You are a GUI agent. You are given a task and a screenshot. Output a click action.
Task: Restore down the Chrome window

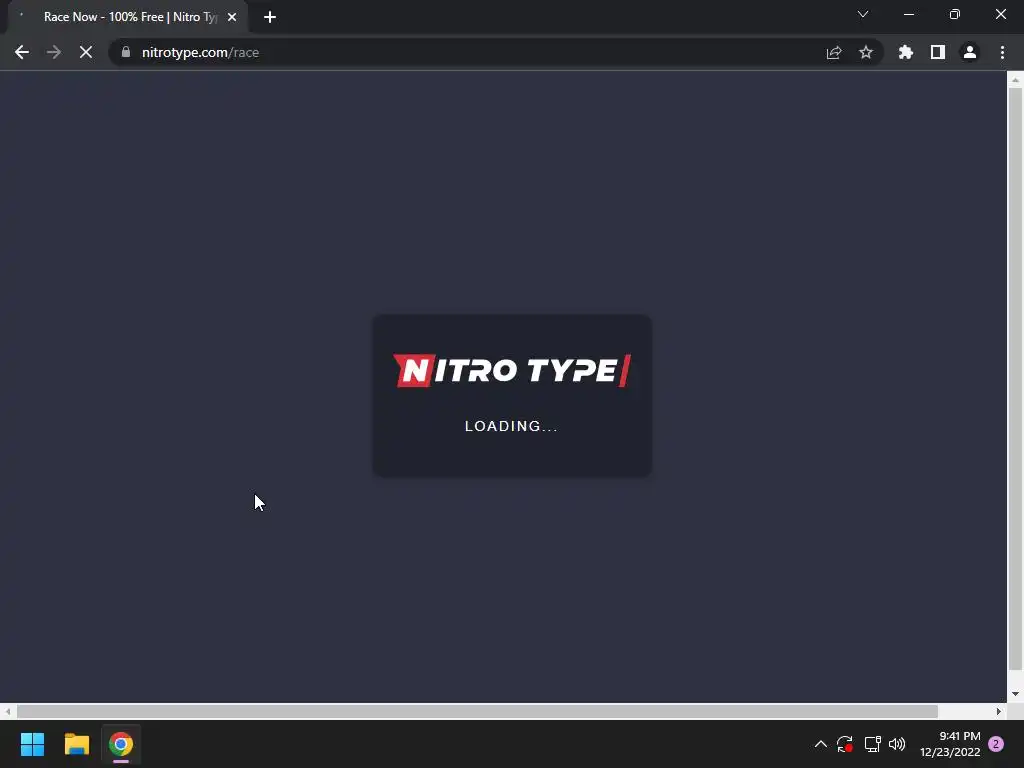955,14
